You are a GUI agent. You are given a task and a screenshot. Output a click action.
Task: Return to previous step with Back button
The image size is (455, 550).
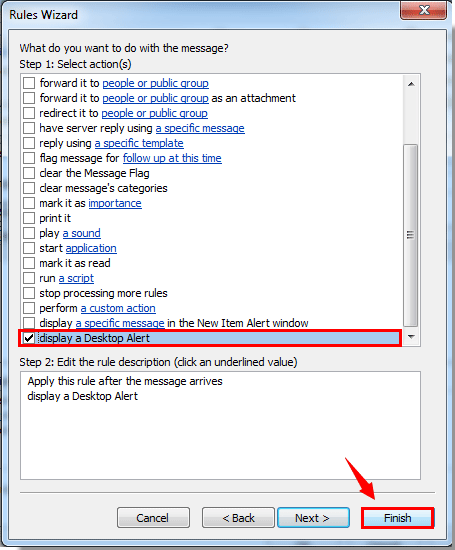tap(238, 518)
